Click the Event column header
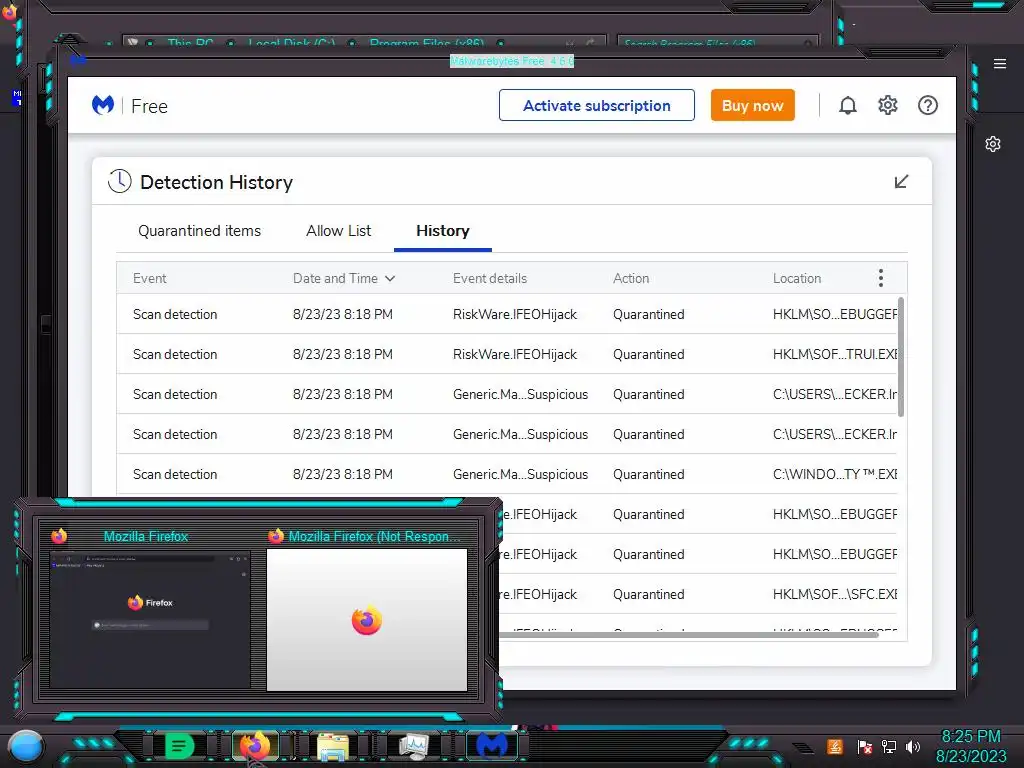Screen dimensions: 1024x768 pyautogui.click(x=150, y=278)
